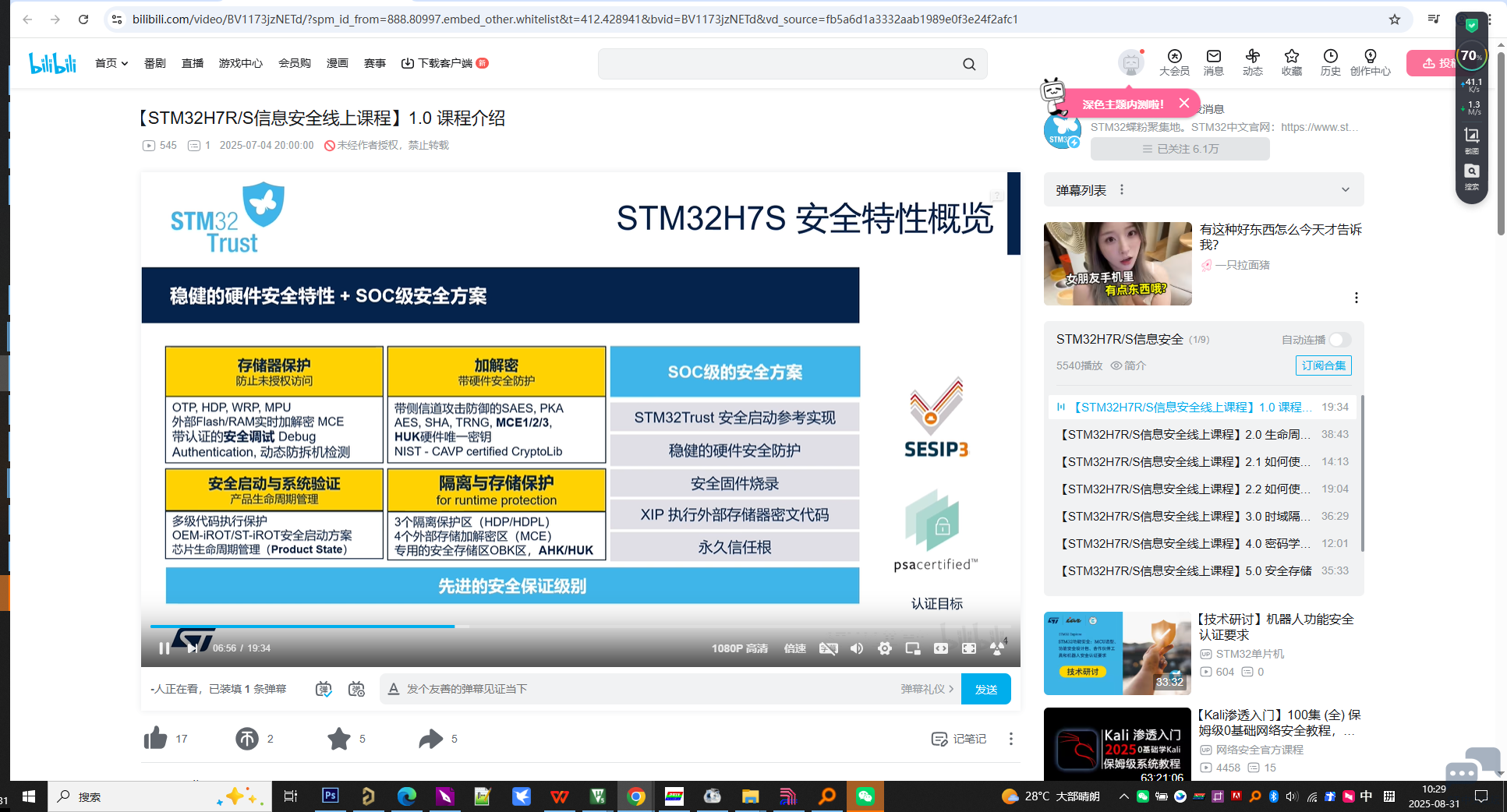Click the bilibili logo
The image size is (1507, 812).
pyautogui.click(x=53, y=63)
